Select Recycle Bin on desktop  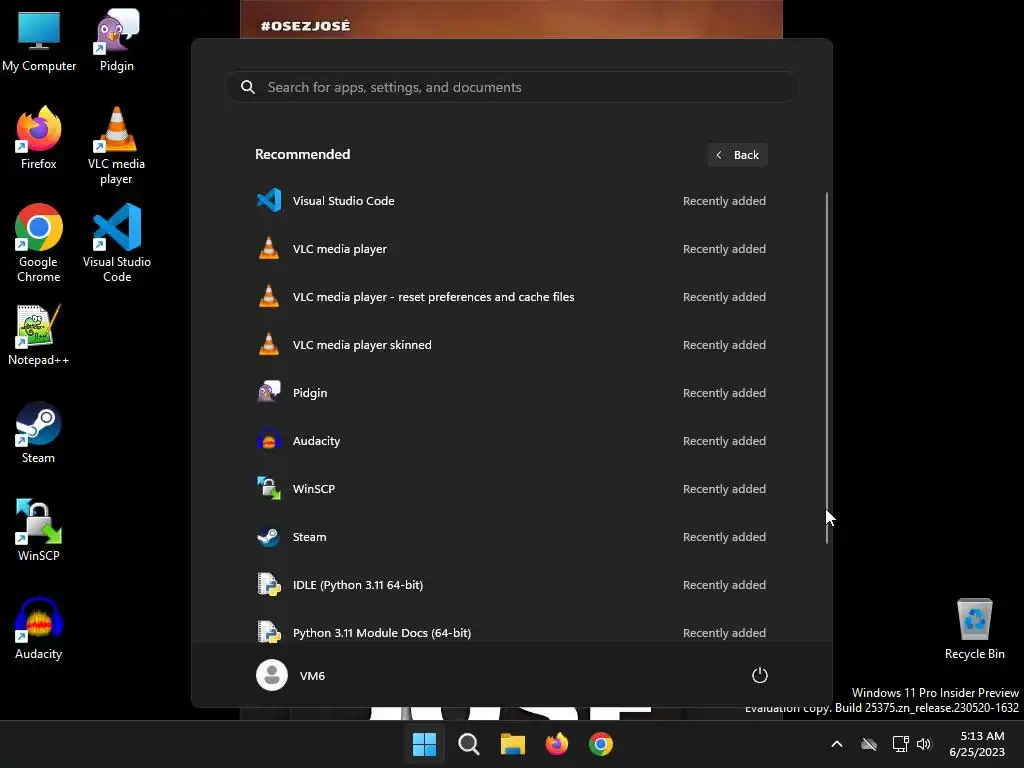pos(974,628)
